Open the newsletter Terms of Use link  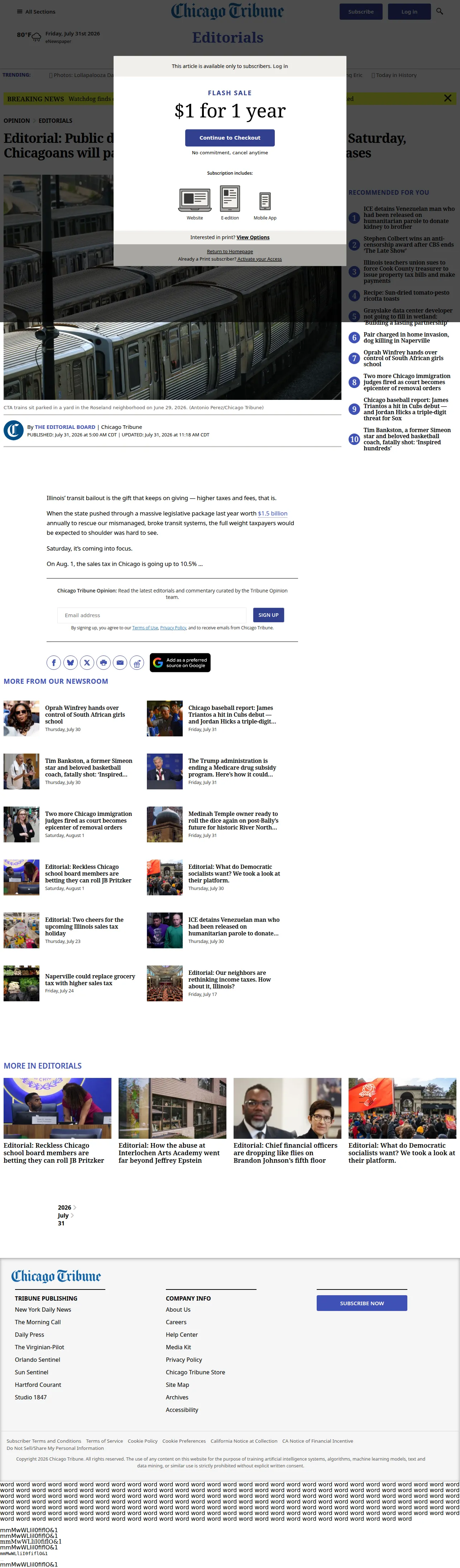click(x=145, y=628)
